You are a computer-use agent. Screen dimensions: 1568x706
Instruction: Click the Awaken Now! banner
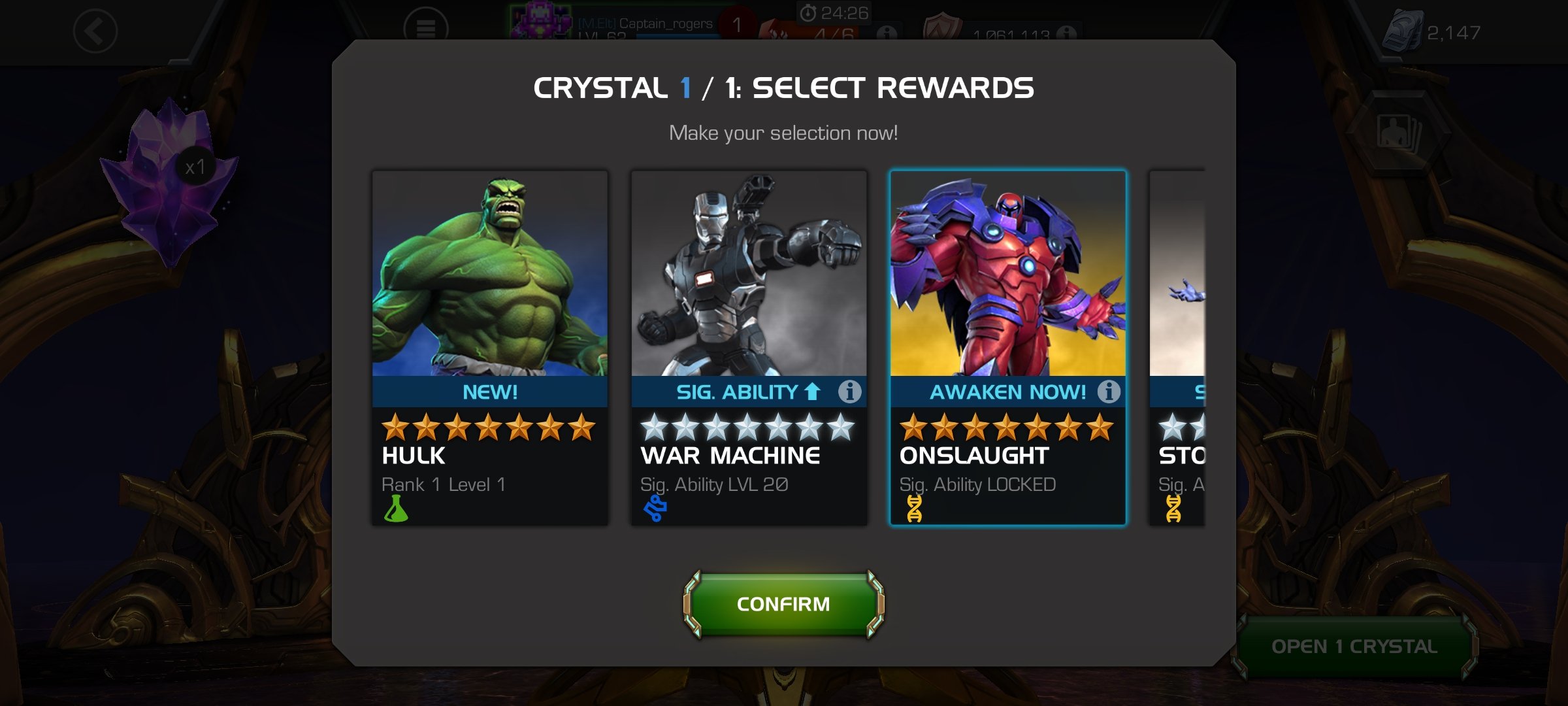pos(1007,392)
